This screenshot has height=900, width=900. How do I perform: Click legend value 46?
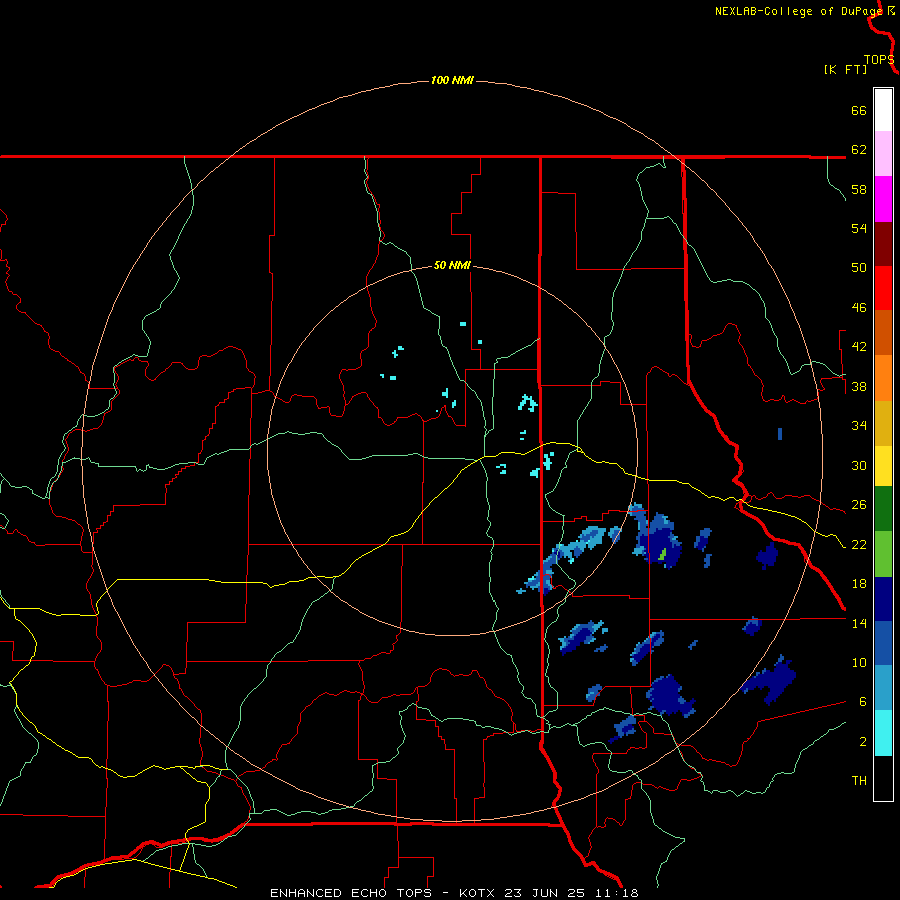859,308
